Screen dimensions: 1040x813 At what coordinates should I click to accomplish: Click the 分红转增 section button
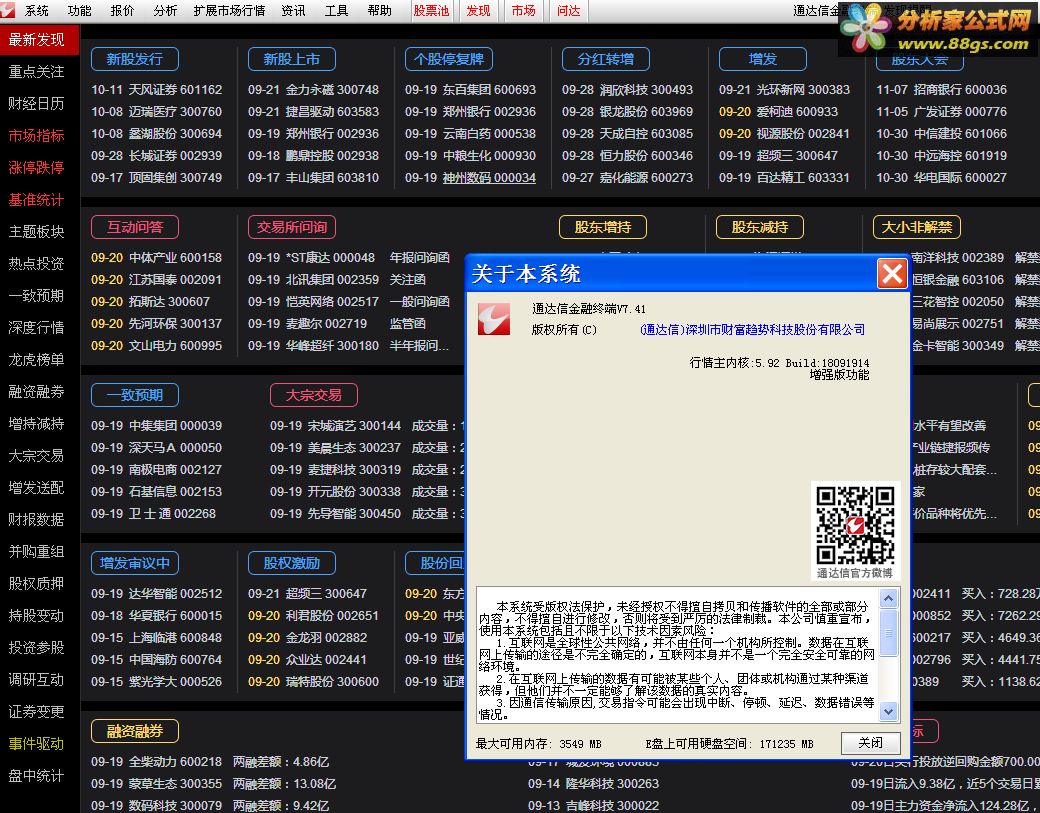tap(606, 59)
